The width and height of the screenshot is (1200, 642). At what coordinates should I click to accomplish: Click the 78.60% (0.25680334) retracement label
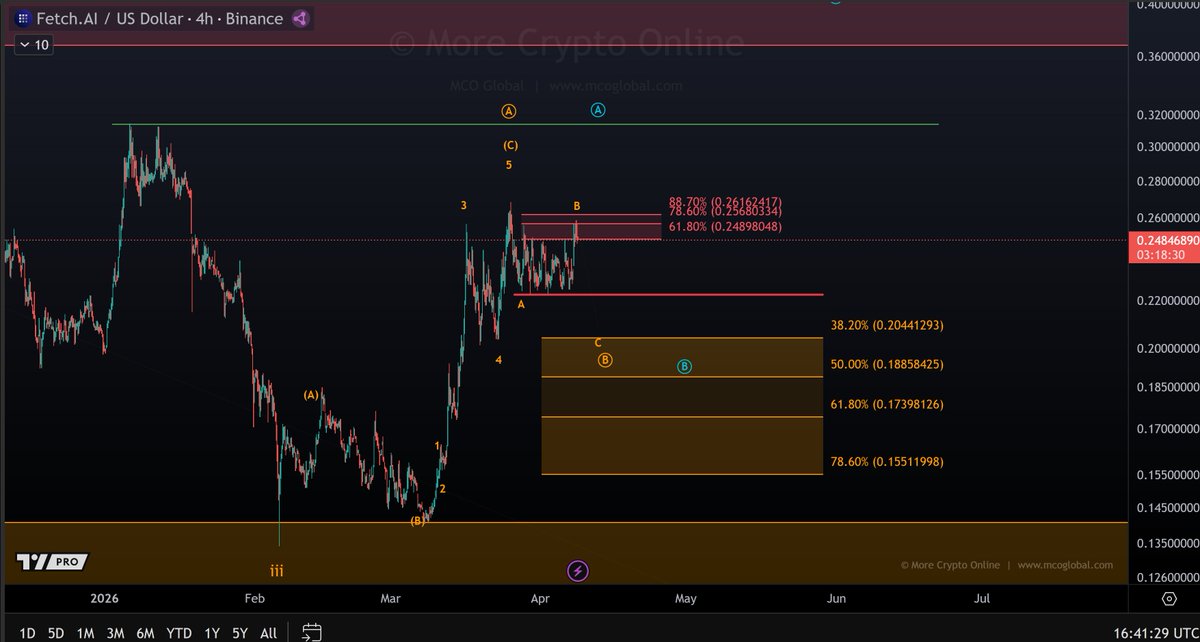[725, 211]
